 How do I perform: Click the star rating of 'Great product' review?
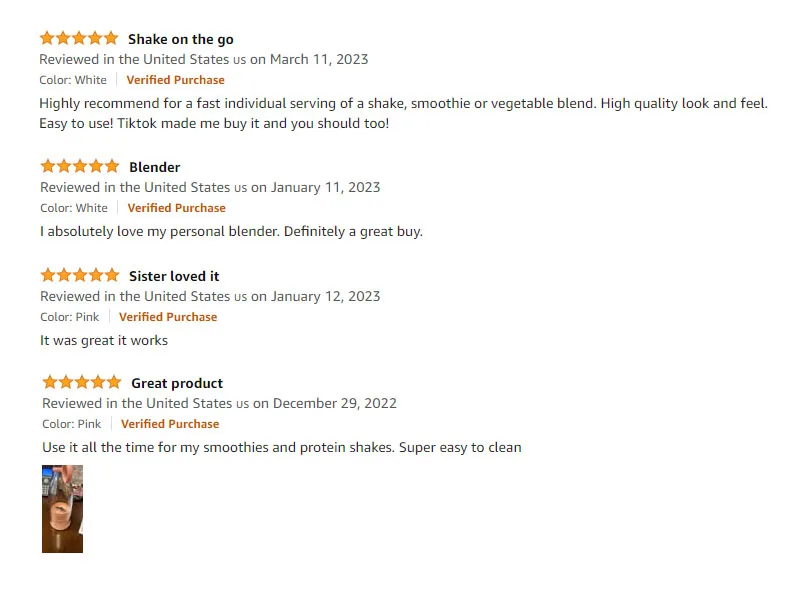82,383
